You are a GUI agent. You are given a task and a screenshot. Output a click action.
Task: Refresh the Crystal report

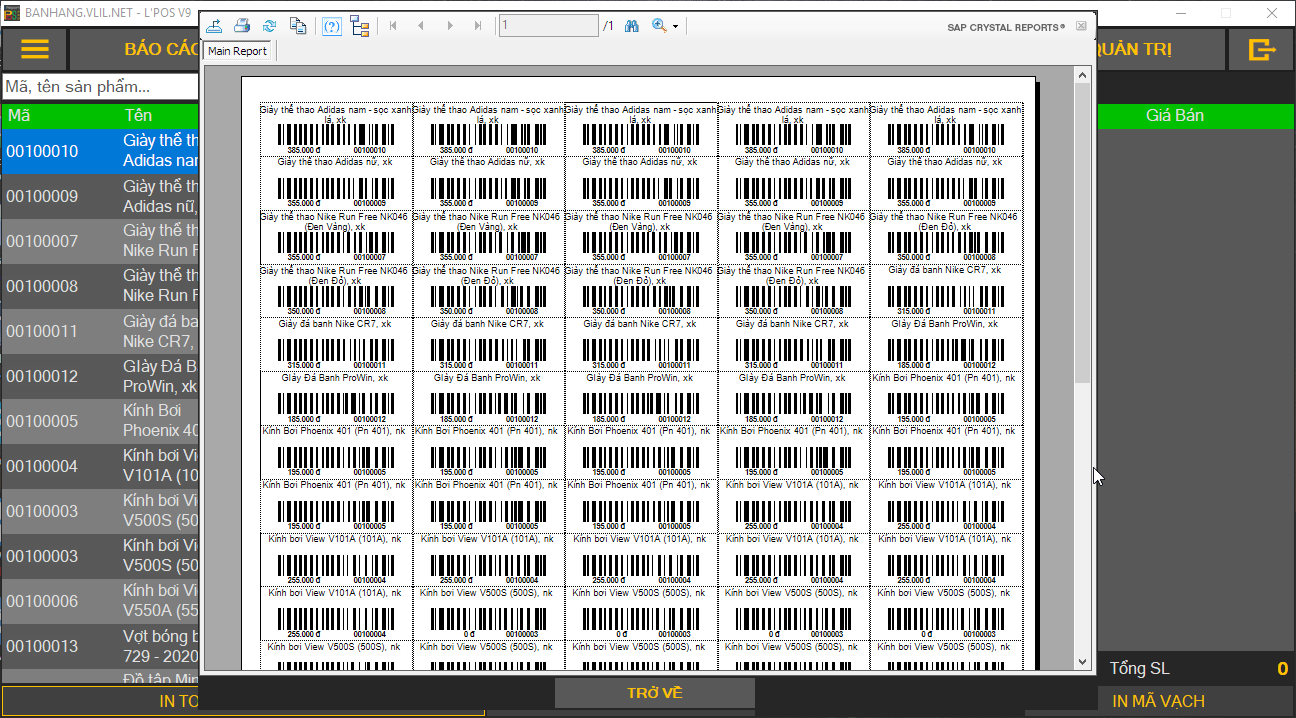pos(269,26)
